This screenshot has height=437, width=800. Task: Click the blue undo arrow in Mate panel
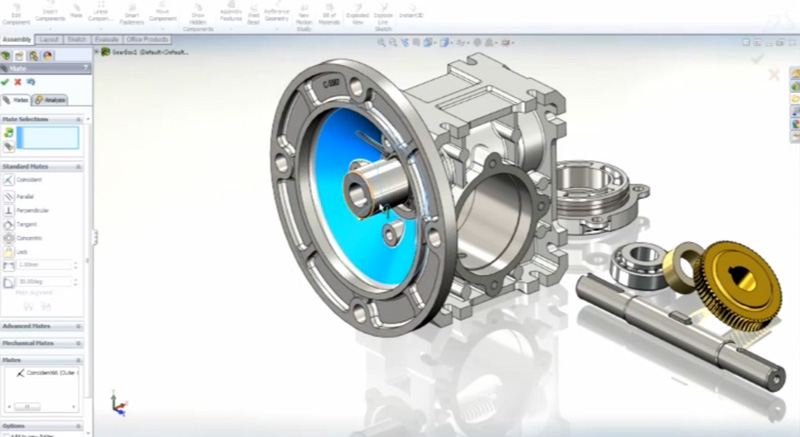coord(31,82)
